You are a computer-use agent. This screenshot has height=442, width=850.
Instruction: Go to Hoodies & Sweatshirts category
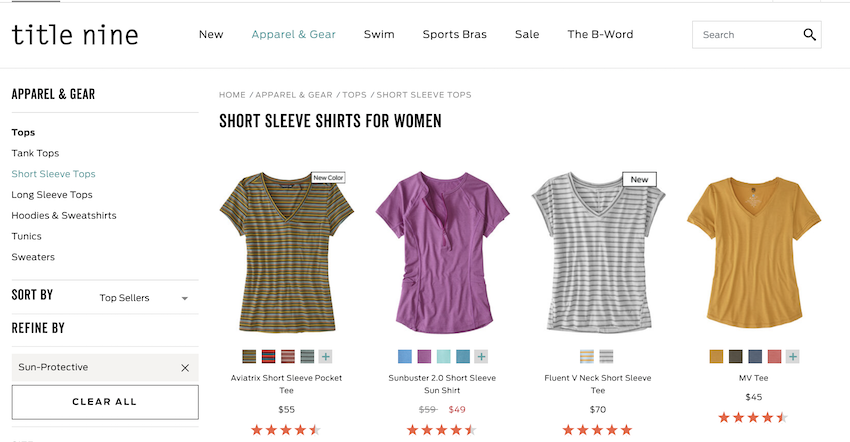tap(64, 215)
